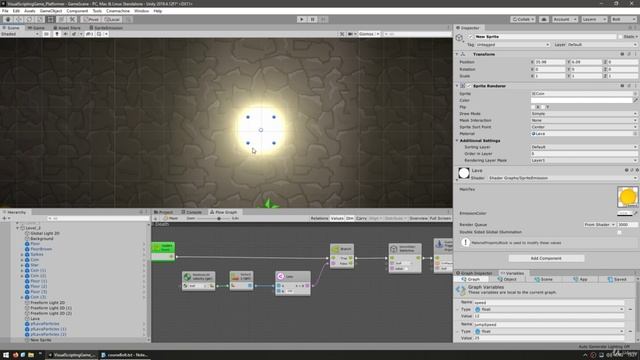Click the scene camera settings icon
Image resolution: width=640 pixels, height=360 pixels.
pos(351,34)
